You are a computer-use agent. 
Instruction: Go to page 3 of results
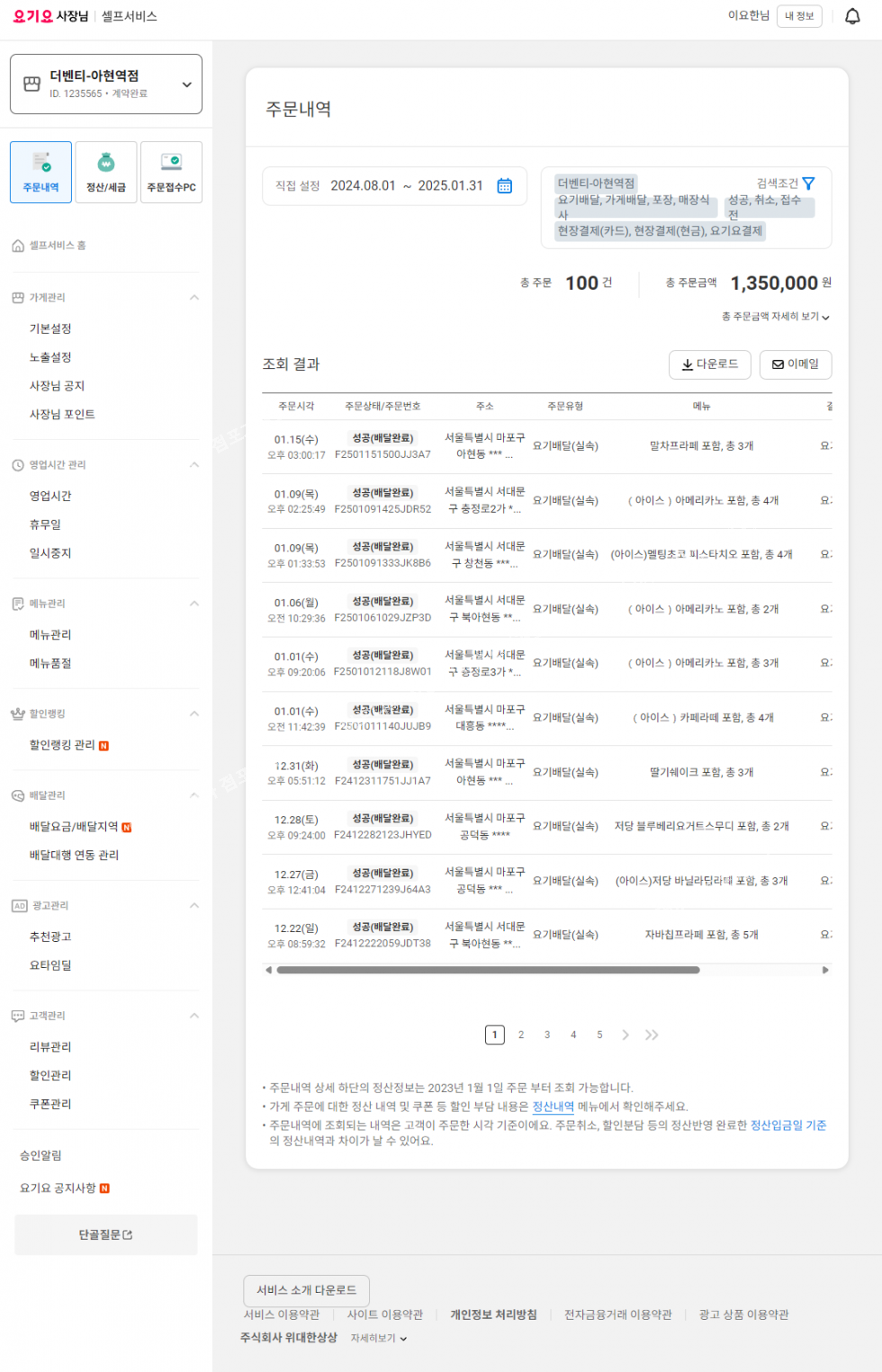point(546,1035)
